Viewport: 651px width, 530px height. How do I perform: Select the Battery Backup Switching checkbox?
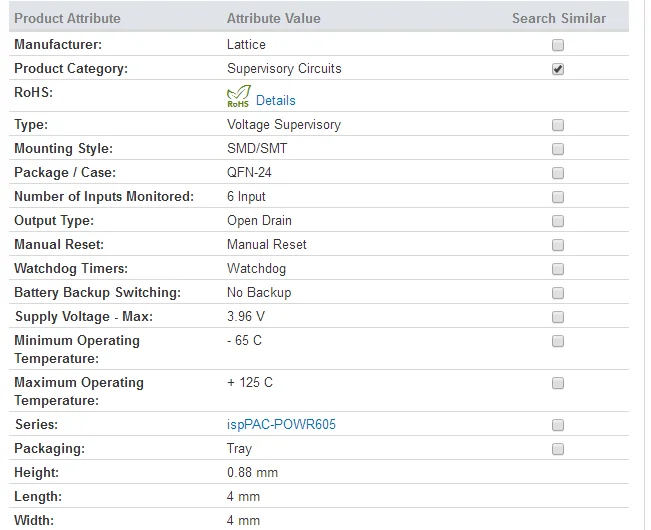[558, 293]
